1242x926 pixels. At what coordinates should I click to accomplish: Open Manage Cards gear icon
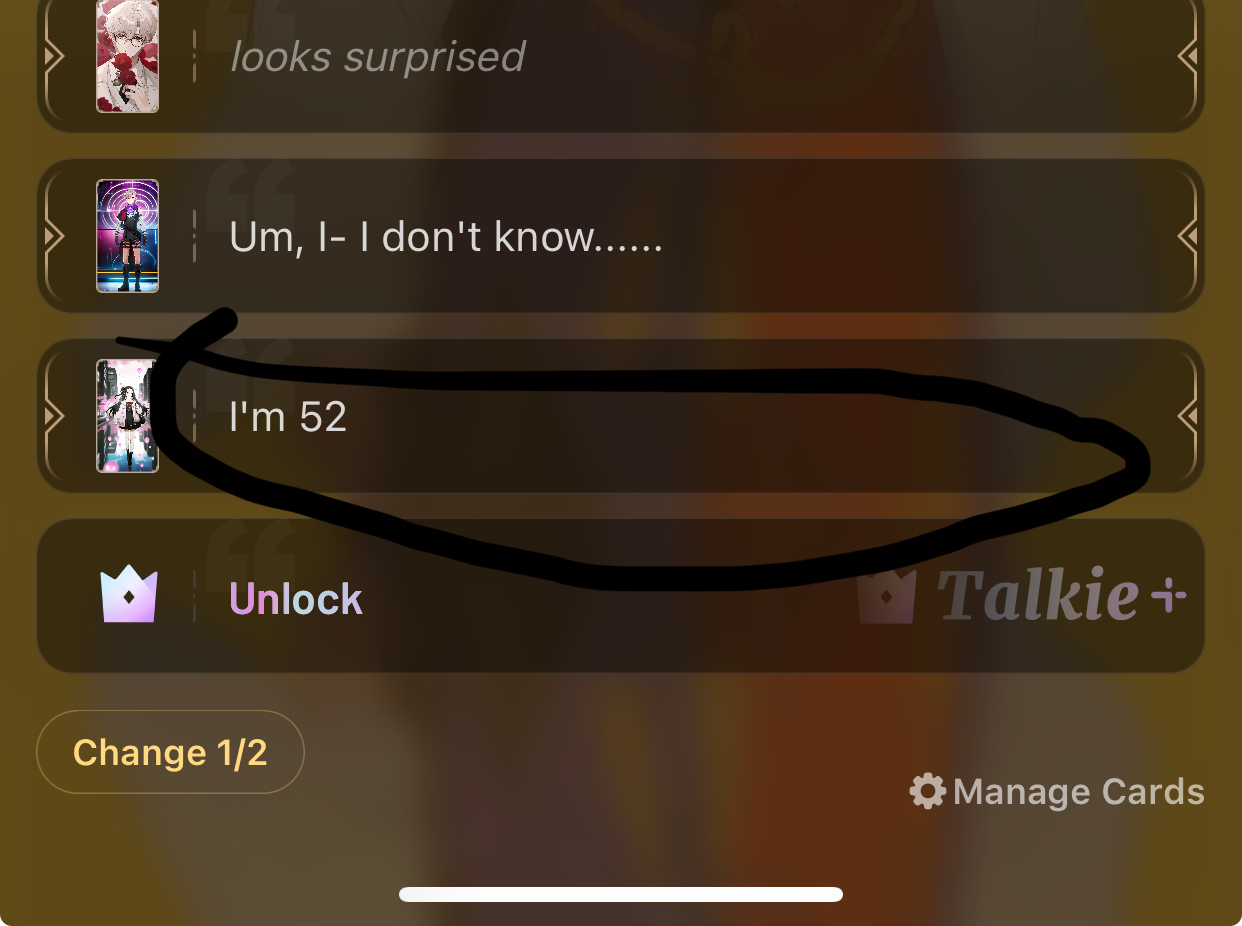click(x=927, y=791)
